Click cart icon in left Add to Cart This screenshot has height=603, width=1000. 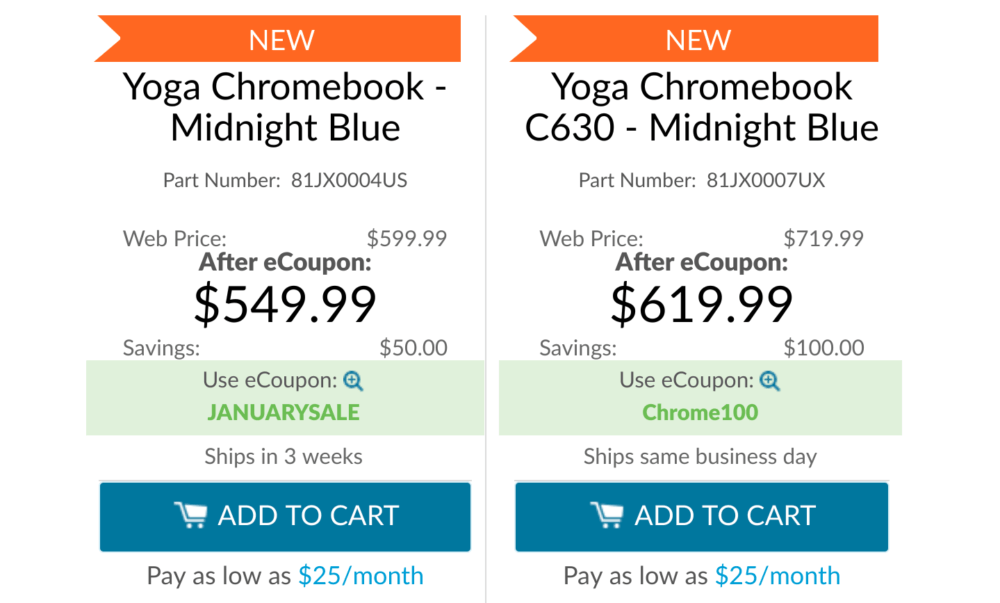pyautogui.click(x=191, y=515)
